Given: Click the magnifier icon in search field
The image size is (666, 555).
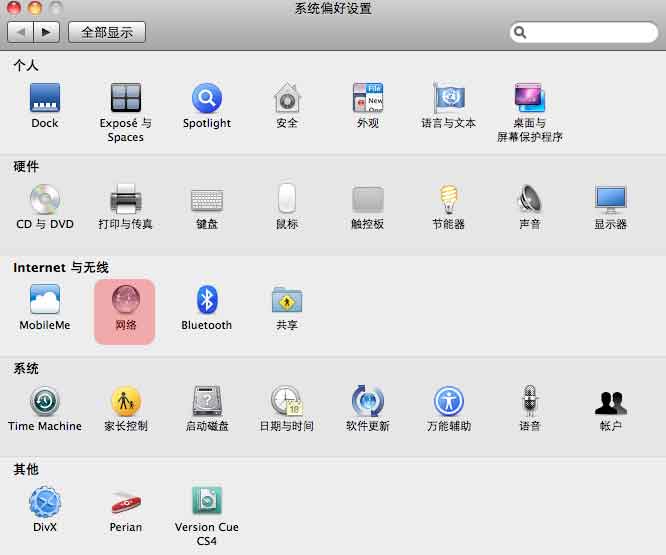Looking at the screenshot, I should pos(520,32).
